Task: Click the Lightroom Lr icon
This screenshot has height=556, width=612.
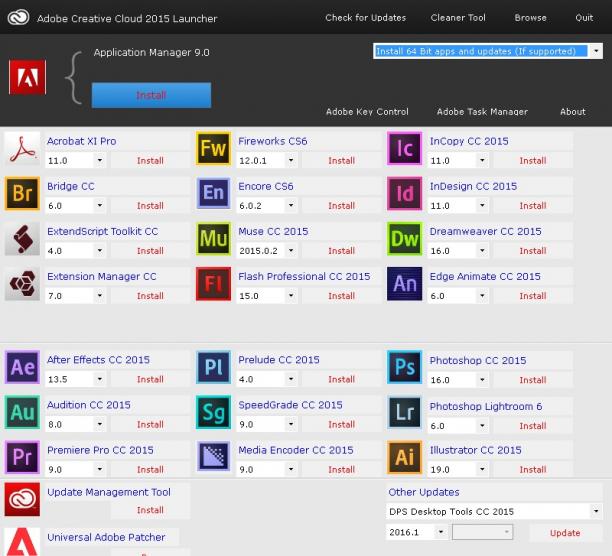Action: (404, 412)
